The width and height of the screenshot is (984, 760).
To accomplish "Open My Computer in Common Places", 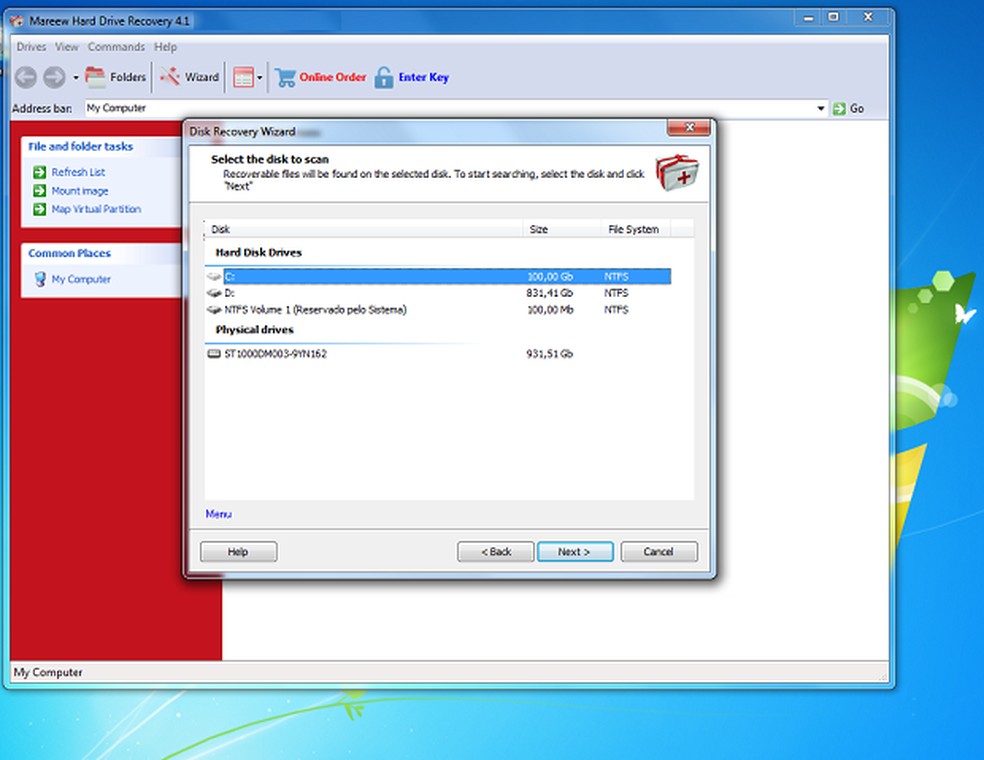I will tap(81, 279).
